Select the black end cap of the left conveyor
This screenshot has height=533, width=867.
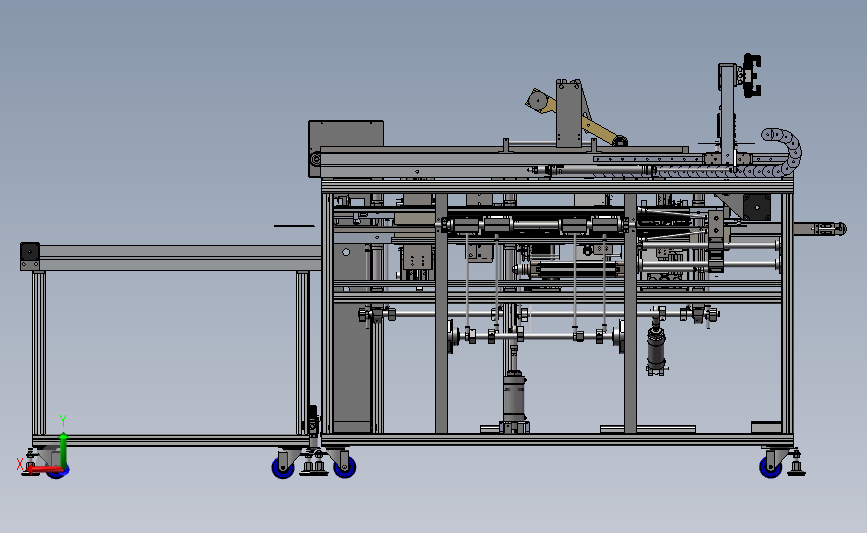pyautogui.click(x=30, y=253)
